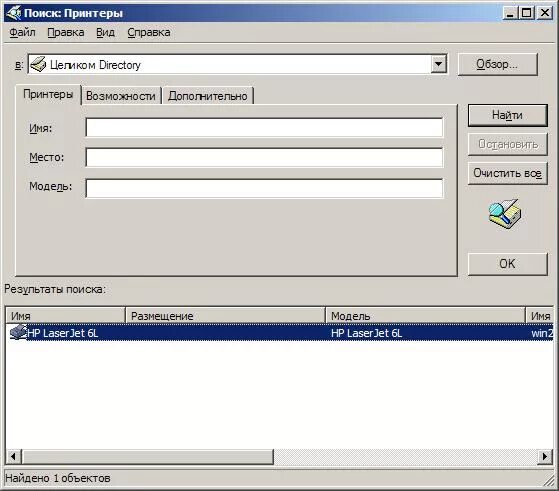Viewport: 559px width, 491px height.
Task: Click HP LaserJet 6L model cell
Action: 366,333
